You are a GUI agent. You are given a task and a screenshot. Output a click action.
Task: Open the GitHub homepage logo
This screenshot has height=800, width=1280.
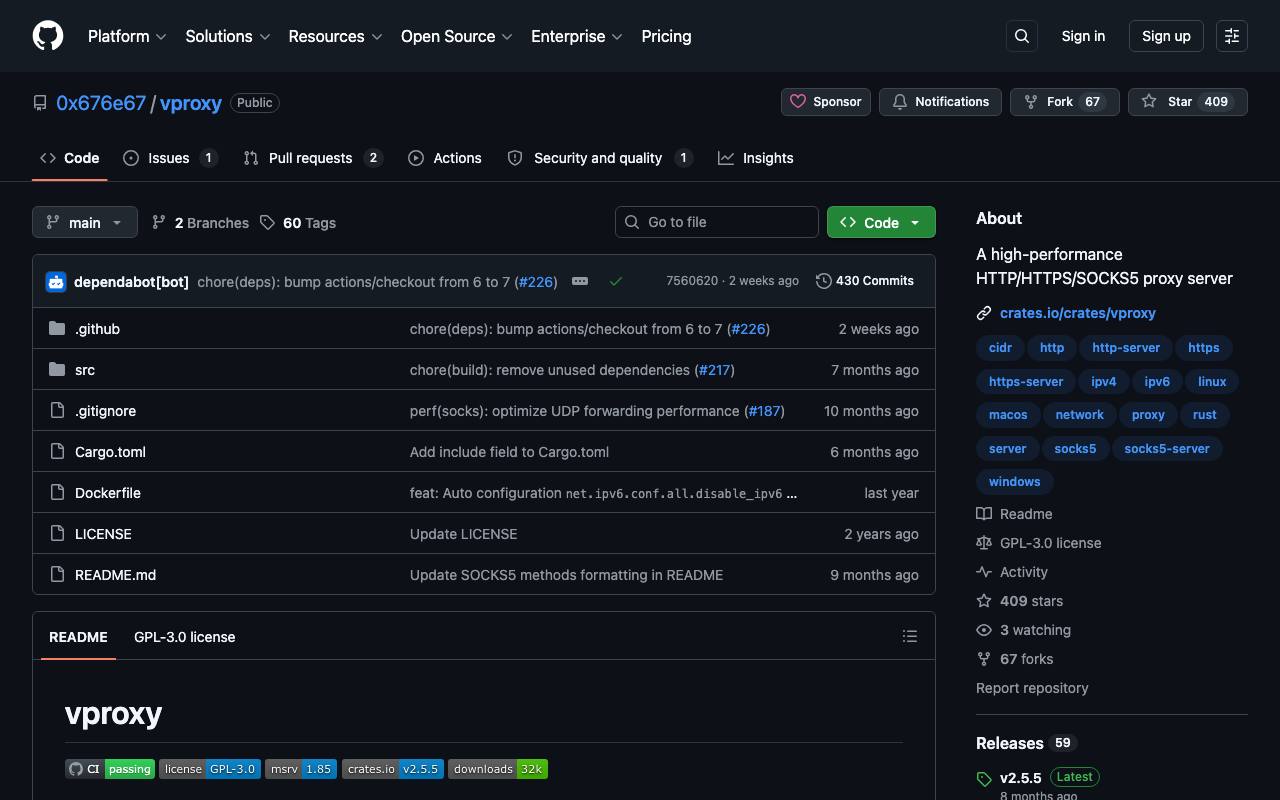click(x=48, y=36)
